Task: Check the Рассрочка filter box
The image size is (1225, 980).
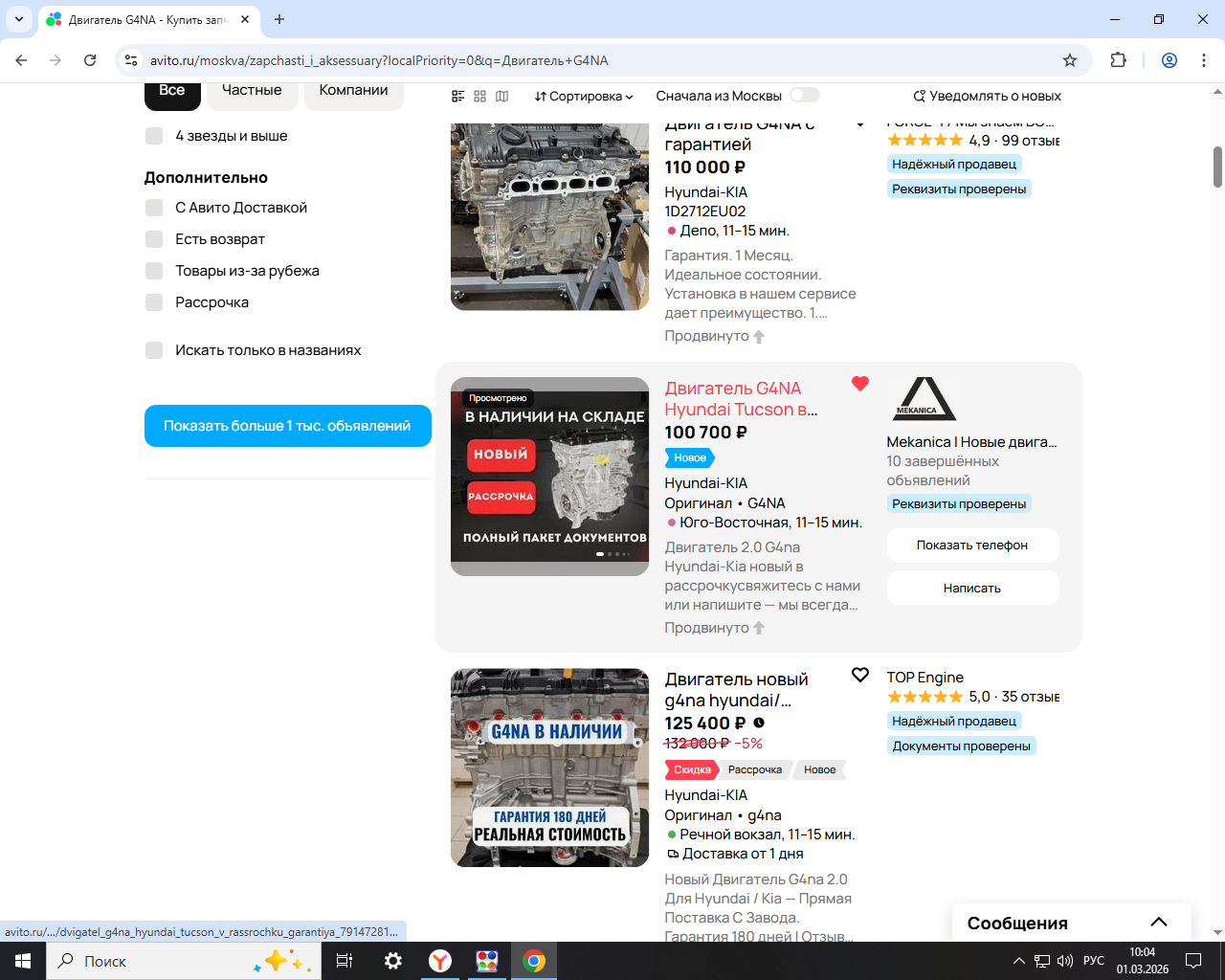Action: (154, 302)
